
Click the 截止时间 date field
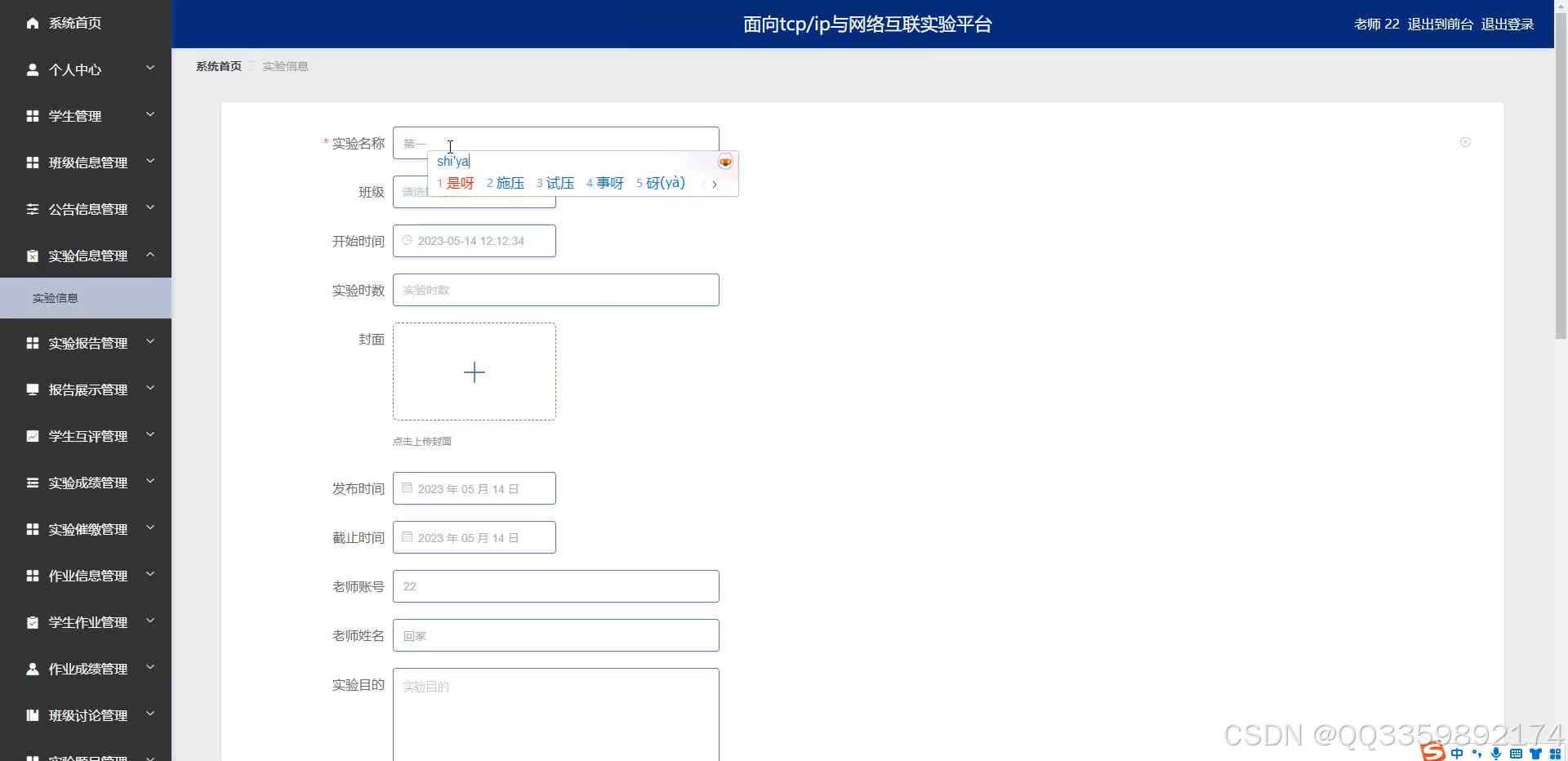coord(474,537)
